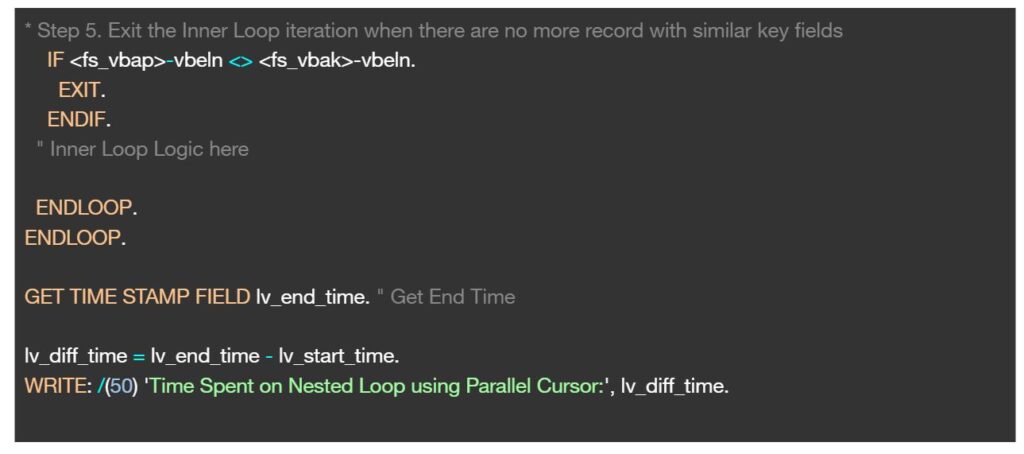Click the outer unindented ENDLOOP statement
Viewport: 1024px width, 454px height.
72,238
